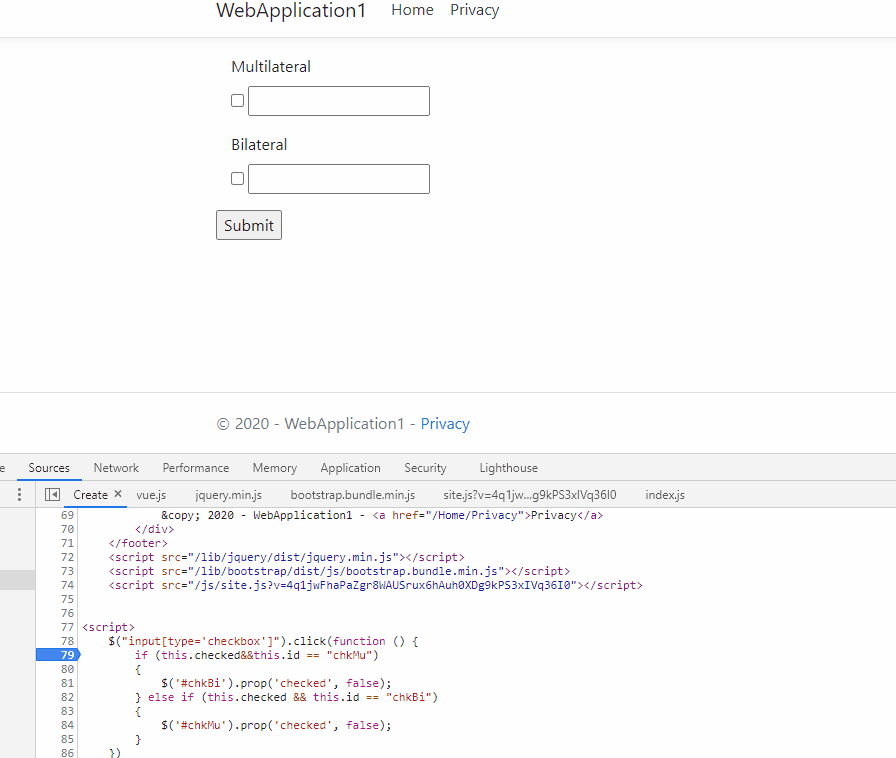Open the vue.js file tab
The image size is (896, 758).
[151, 495]
